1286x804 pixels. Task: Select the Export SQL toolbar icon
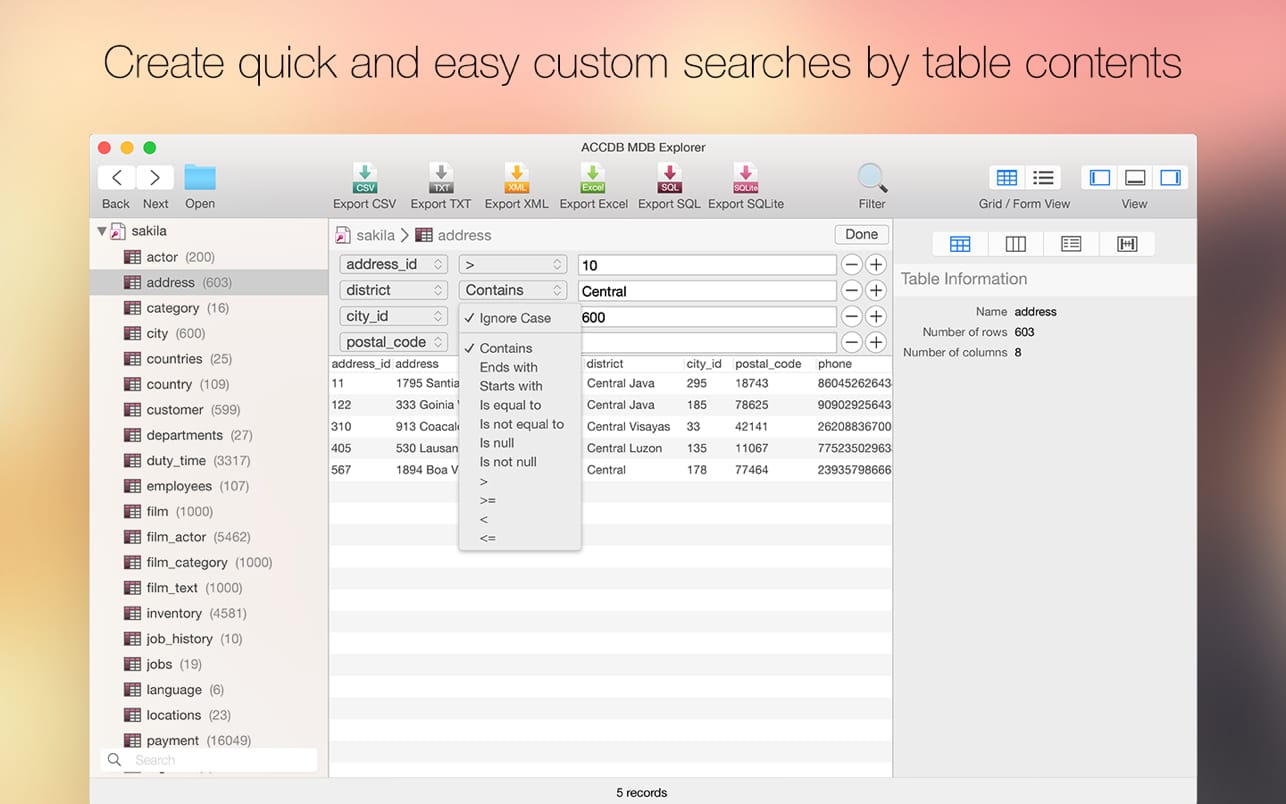pos(668,183)
